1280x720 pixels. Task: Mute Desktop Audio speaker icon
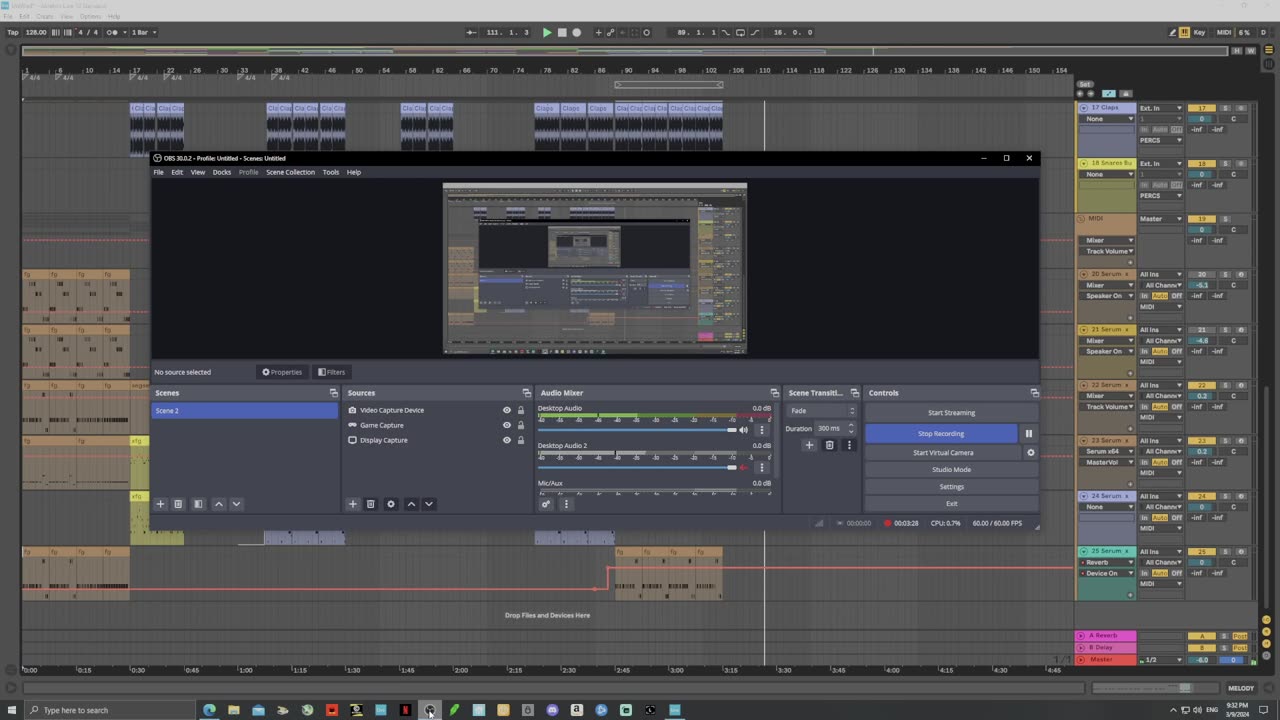743,430
